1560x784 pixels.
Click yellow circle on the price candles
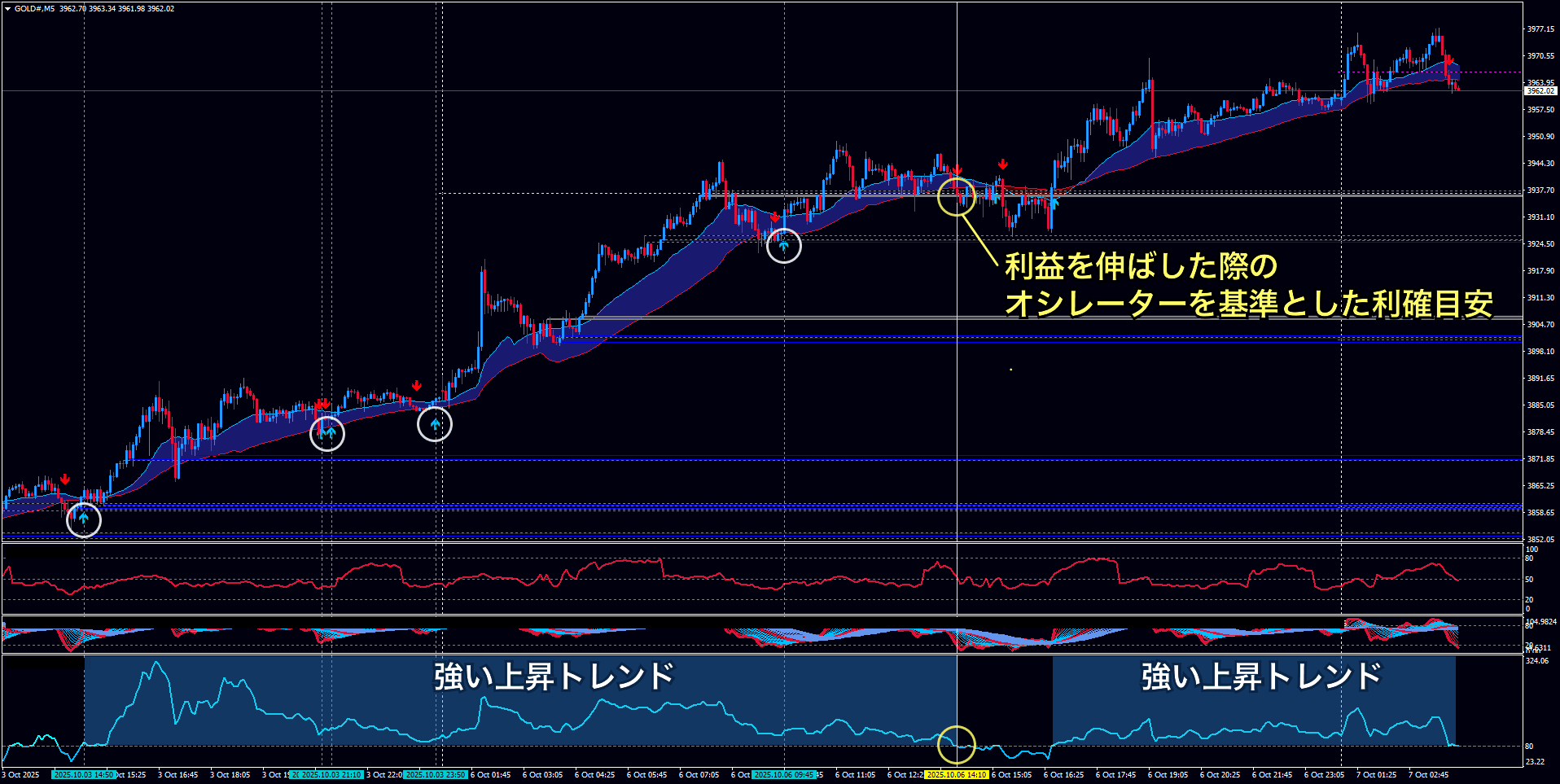click(x=956, y=197)
